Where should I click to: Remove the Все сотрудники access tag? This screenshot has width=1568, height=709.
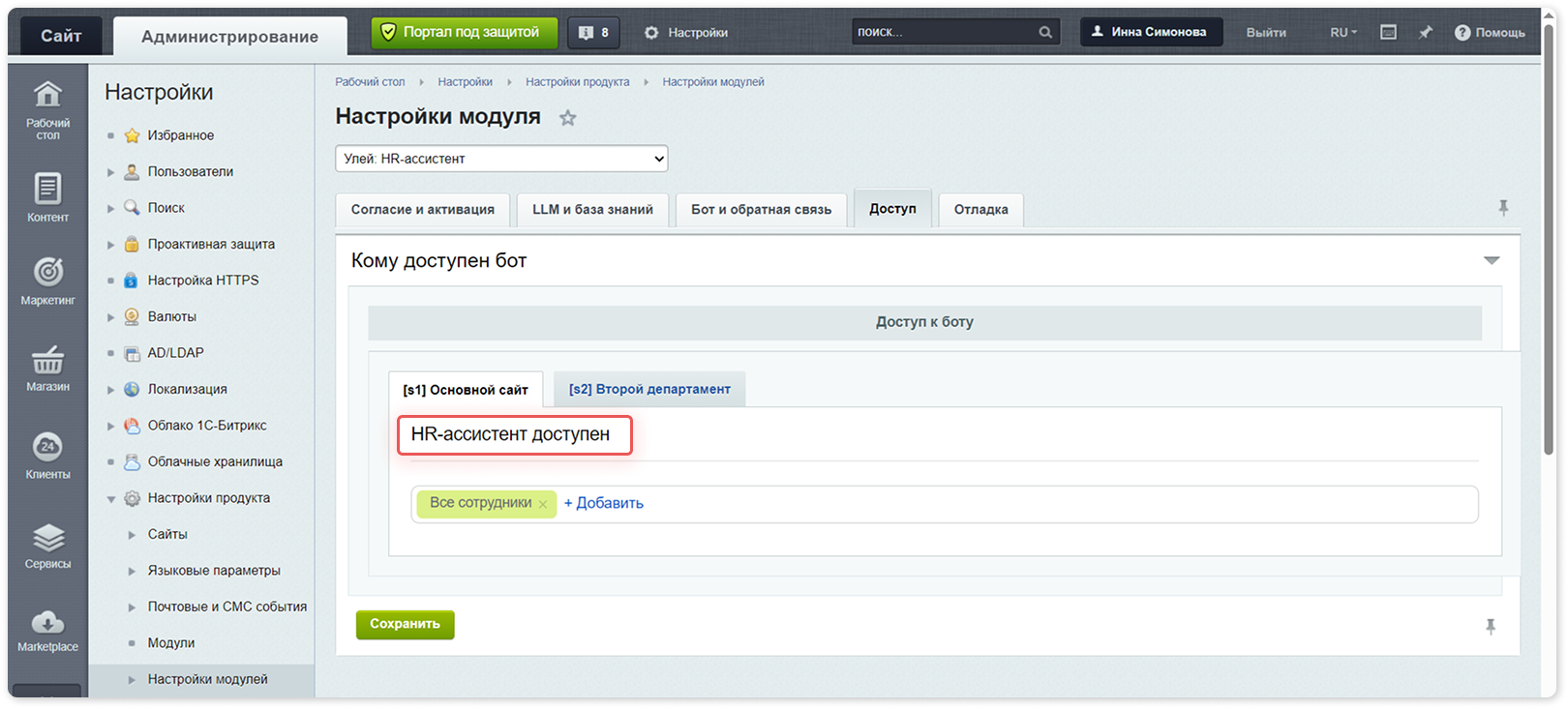pyautogui.click(x=543, y=504)
